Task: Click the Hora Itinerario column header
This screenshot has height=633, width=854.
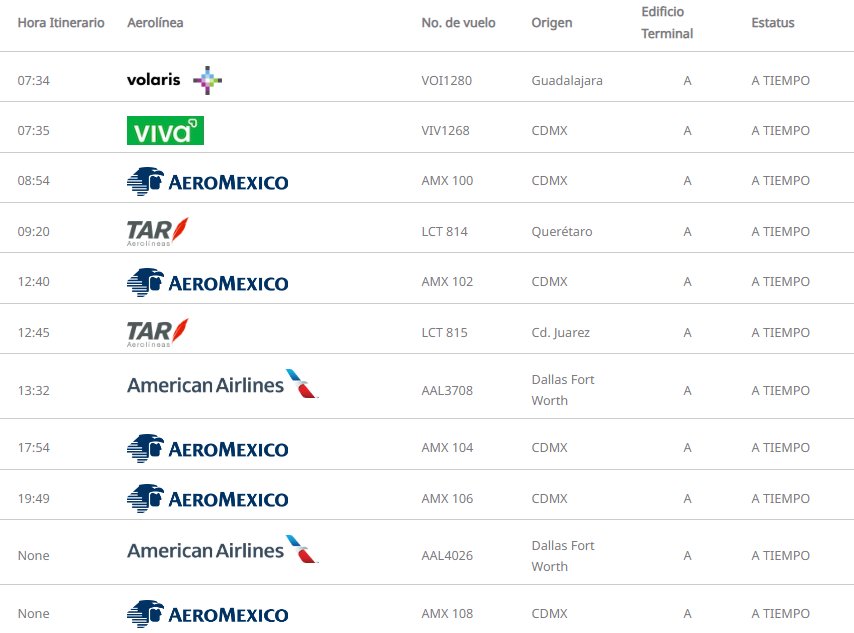Action: [61, 23]
